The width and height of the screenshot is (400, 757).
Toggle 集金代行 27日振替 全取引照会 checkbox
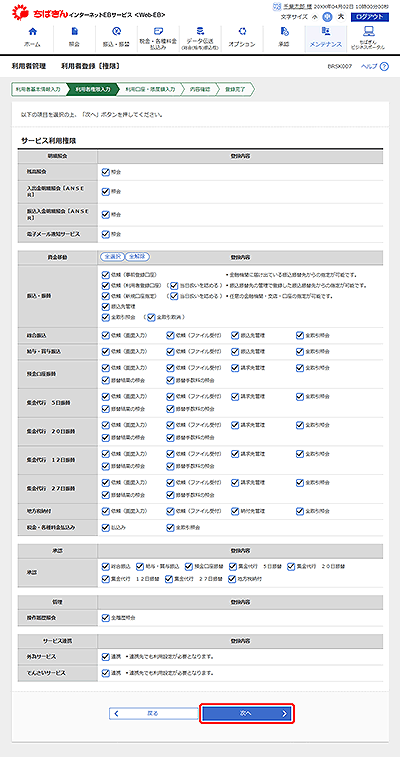[300, 482]
